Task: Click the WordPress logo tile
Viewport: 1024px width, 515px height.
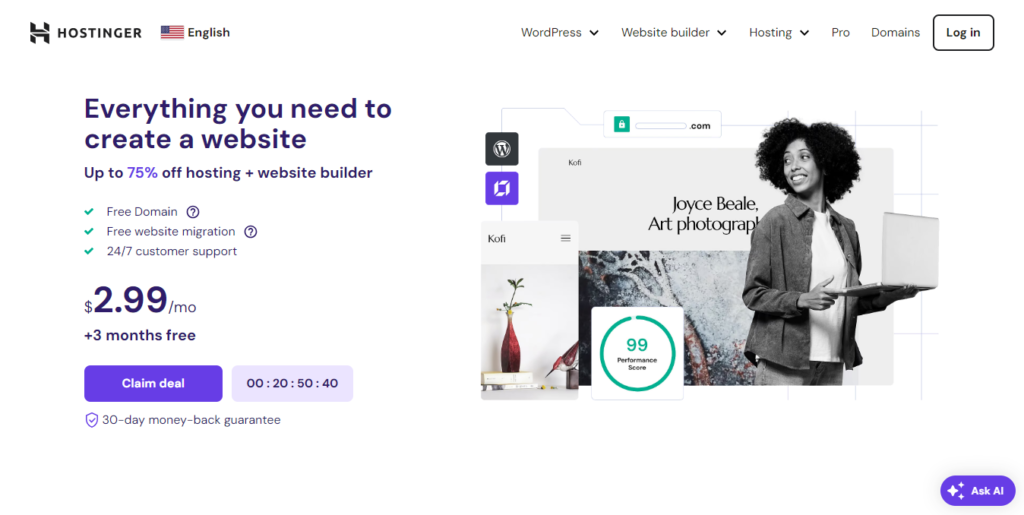Action: [x=502, y=149]
